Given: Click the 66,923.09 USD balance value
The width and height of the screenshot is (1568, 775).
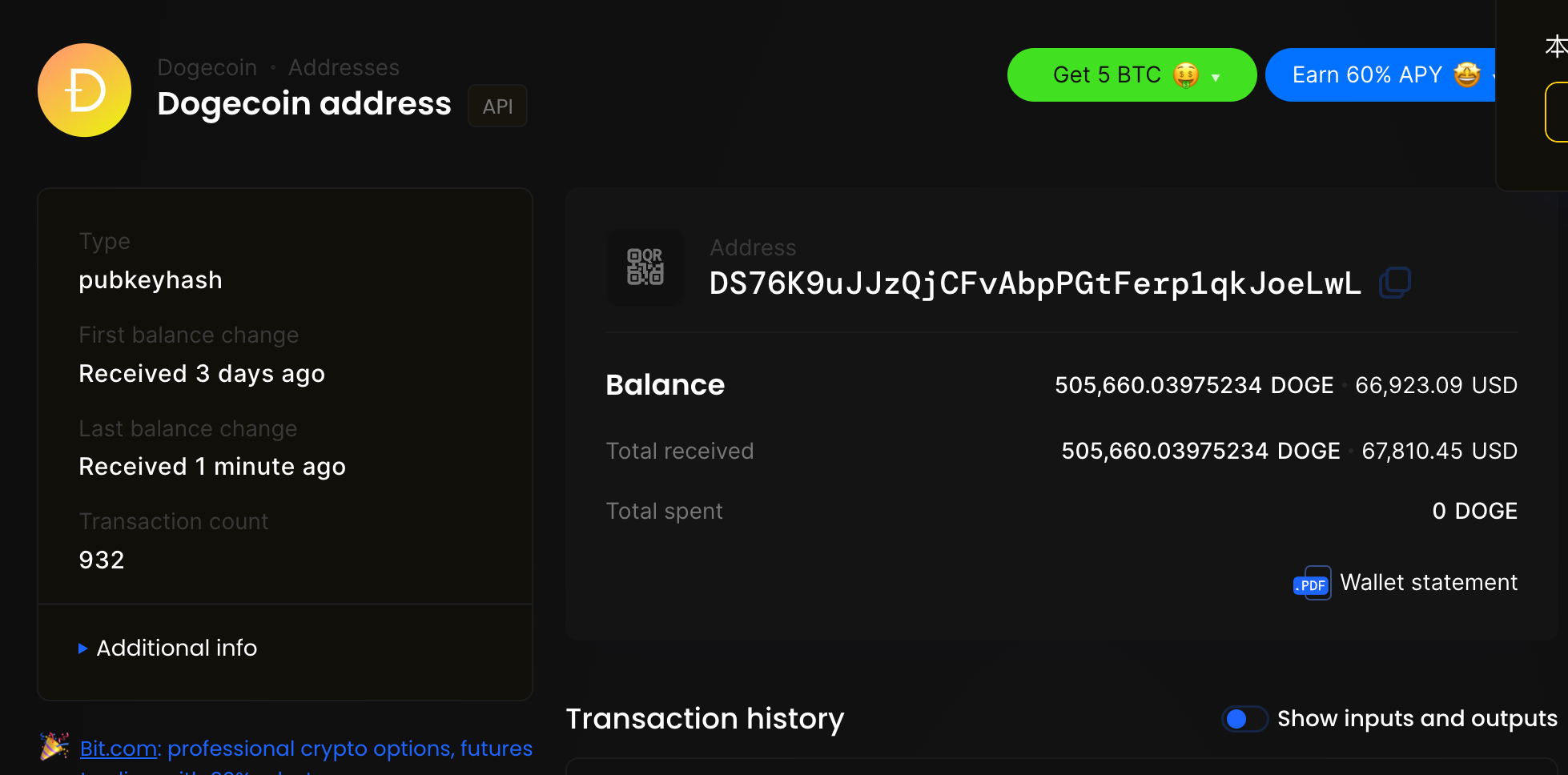Looking at the screenshot, I should pyautogui.click(x=1436, y=385).
